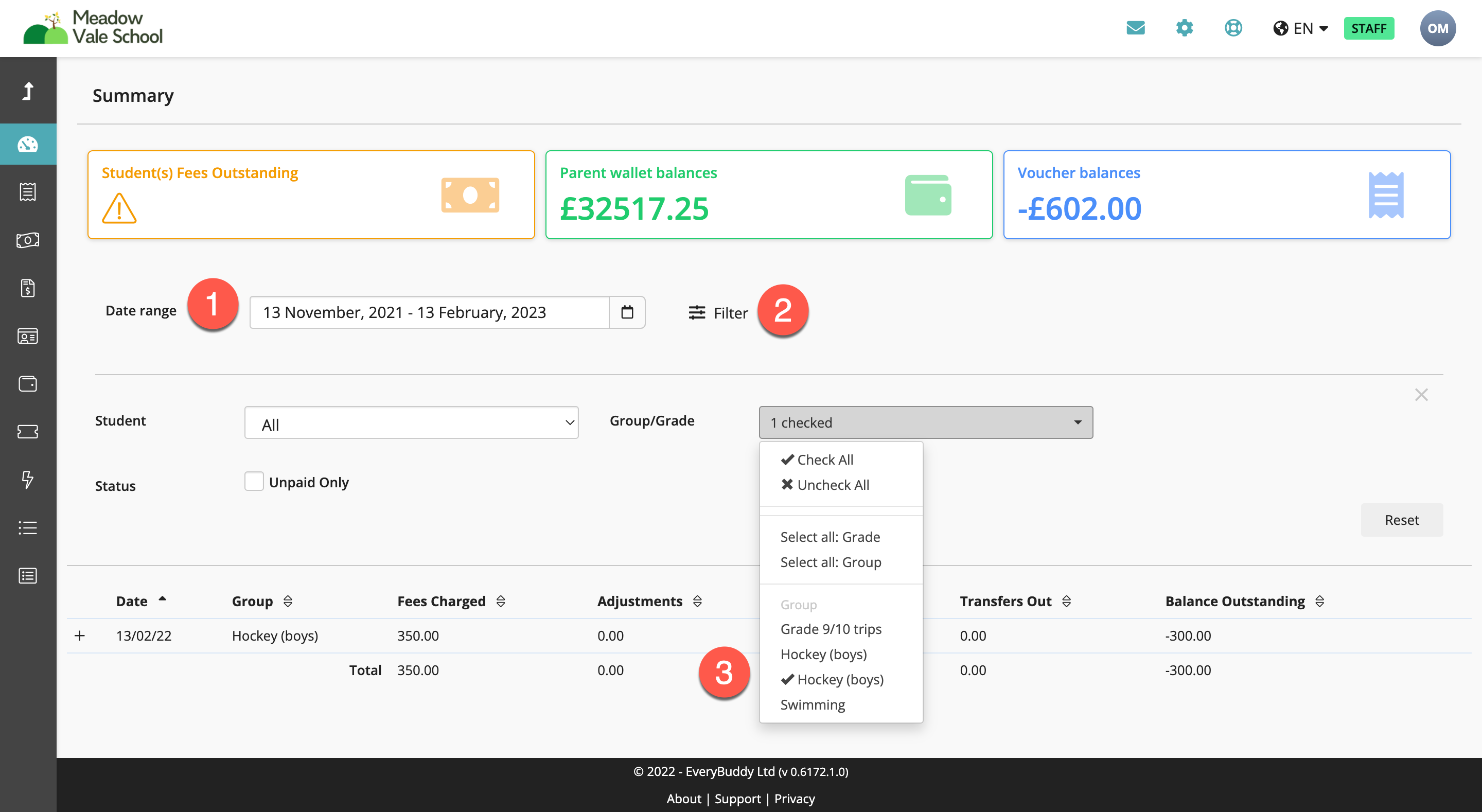Open the bullet list sidebar icon

pos(28,528)
